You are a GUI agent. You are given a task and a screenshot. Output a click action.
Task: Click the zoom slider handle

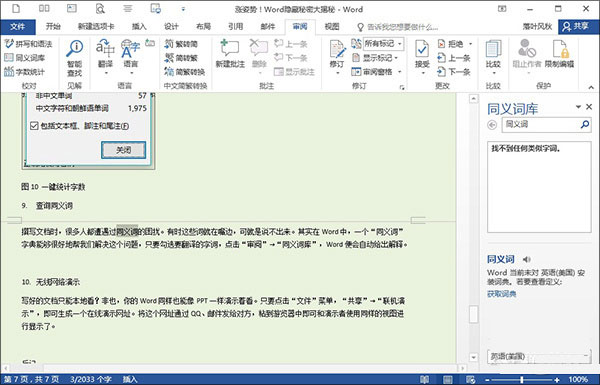[x=522, y=380]
